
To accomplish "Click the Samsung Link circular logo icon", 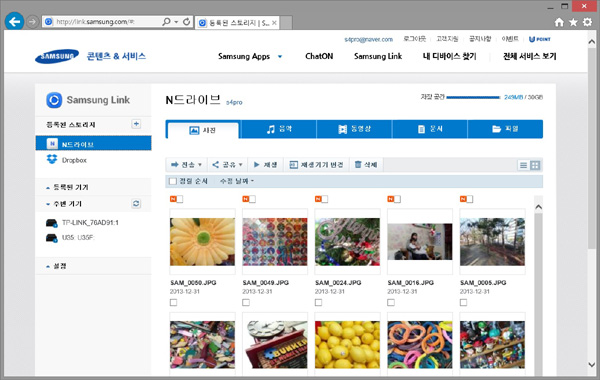I will 54,100.
